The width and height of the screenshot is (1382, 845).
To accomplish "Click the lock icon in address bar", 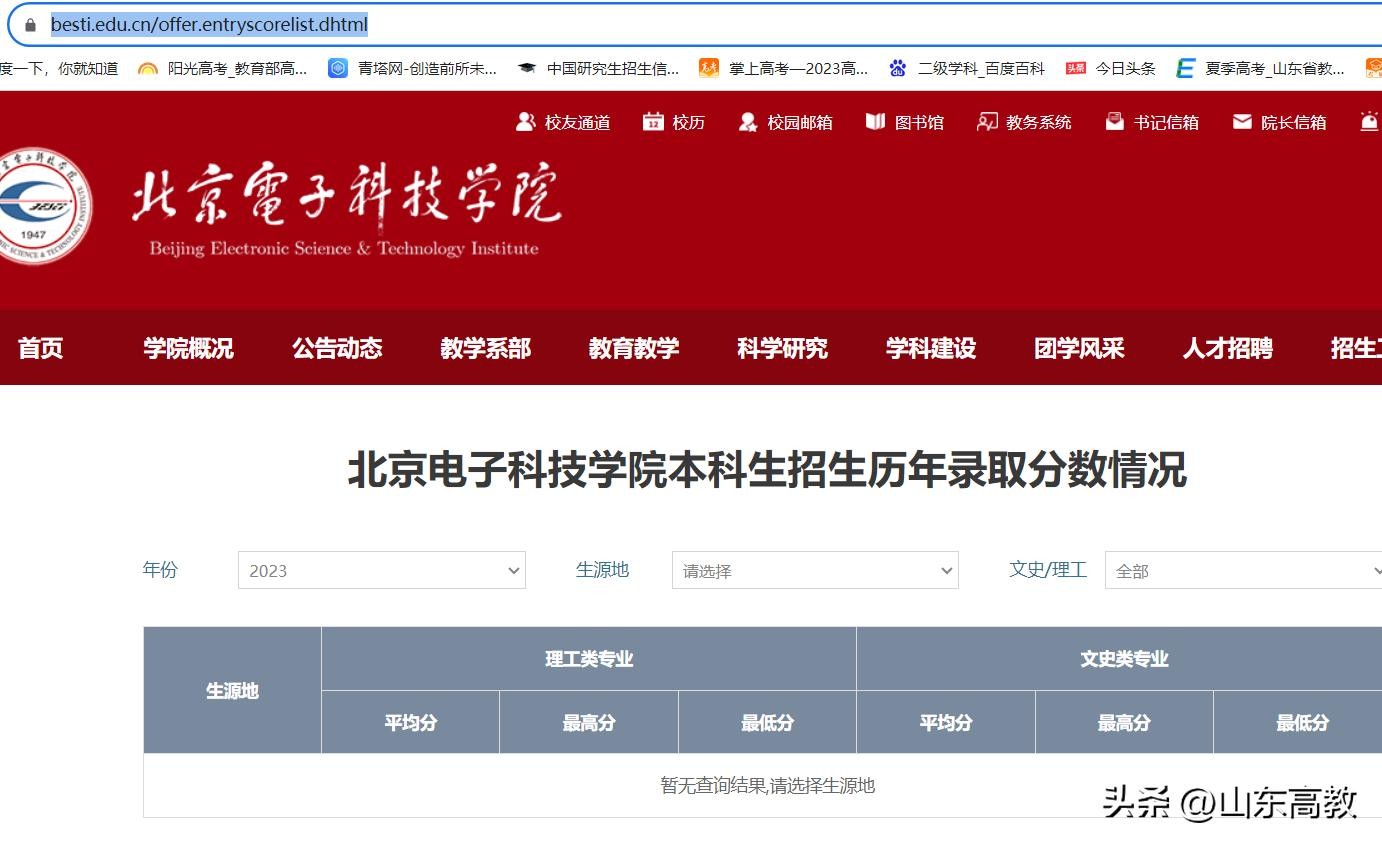I will point(31,25).
